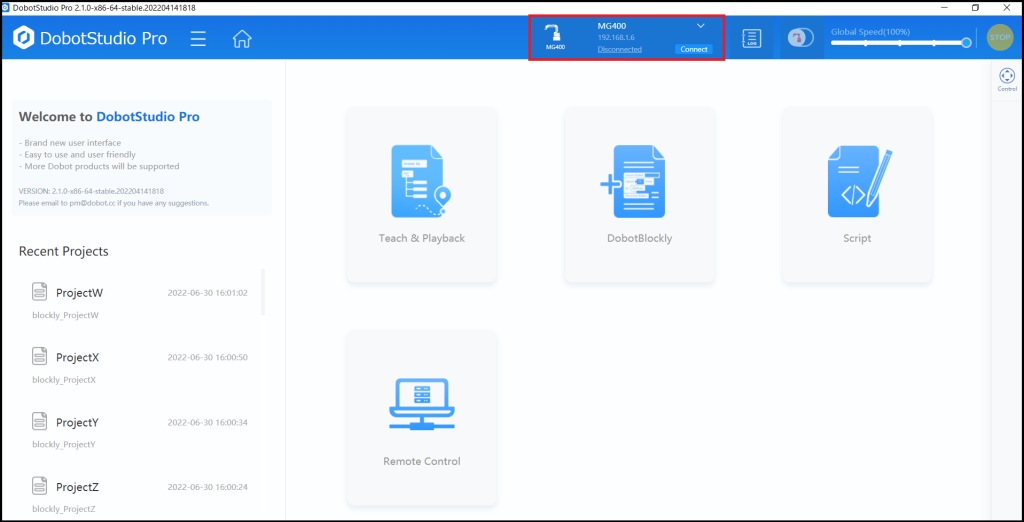Image resolution: width=1024 pixels, height=522 pixels.
Task: Open the DobotBlockly module
Action: (639, 195)
